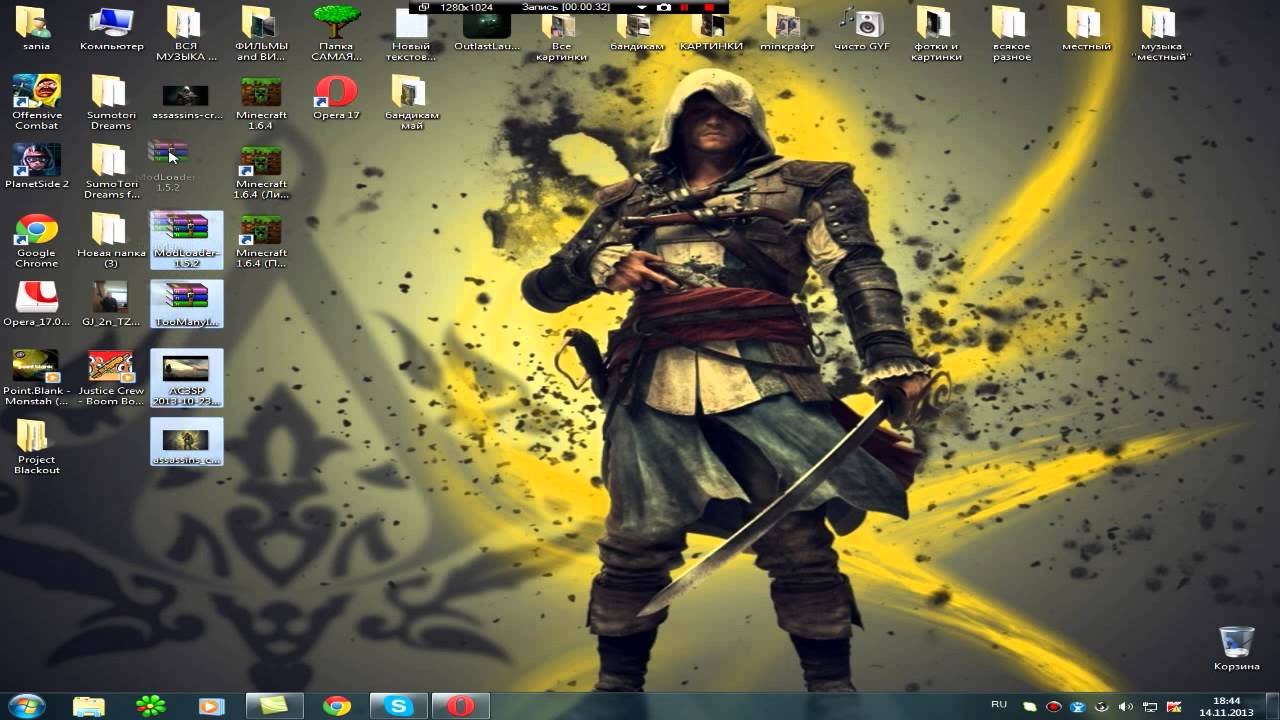Open the minкрафт folder
The height and width of the screenshot is (720, 1280).
click(787, 28)
